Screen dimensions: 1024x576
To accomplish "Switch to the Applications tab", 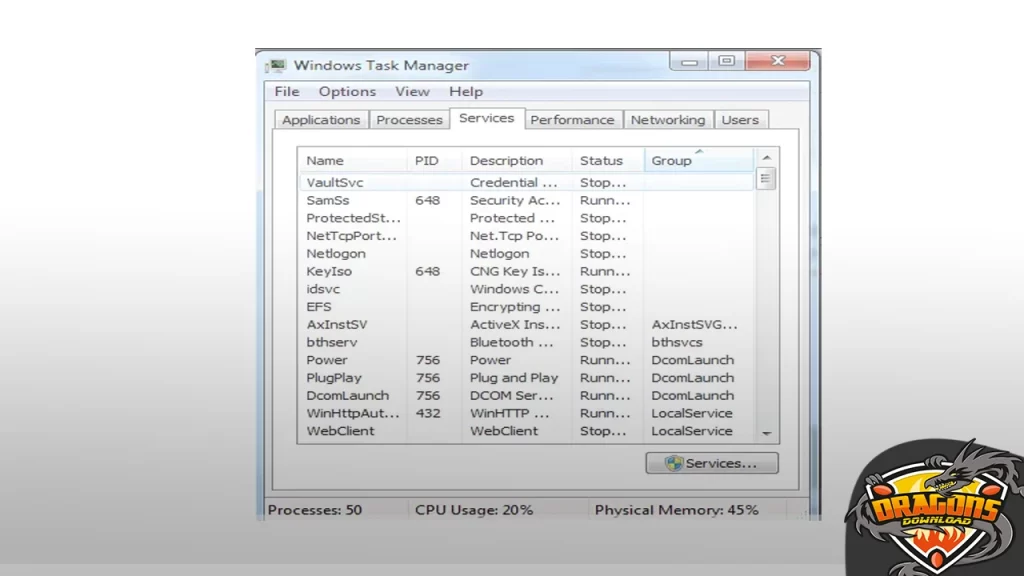I will click(x=320, y=120).
